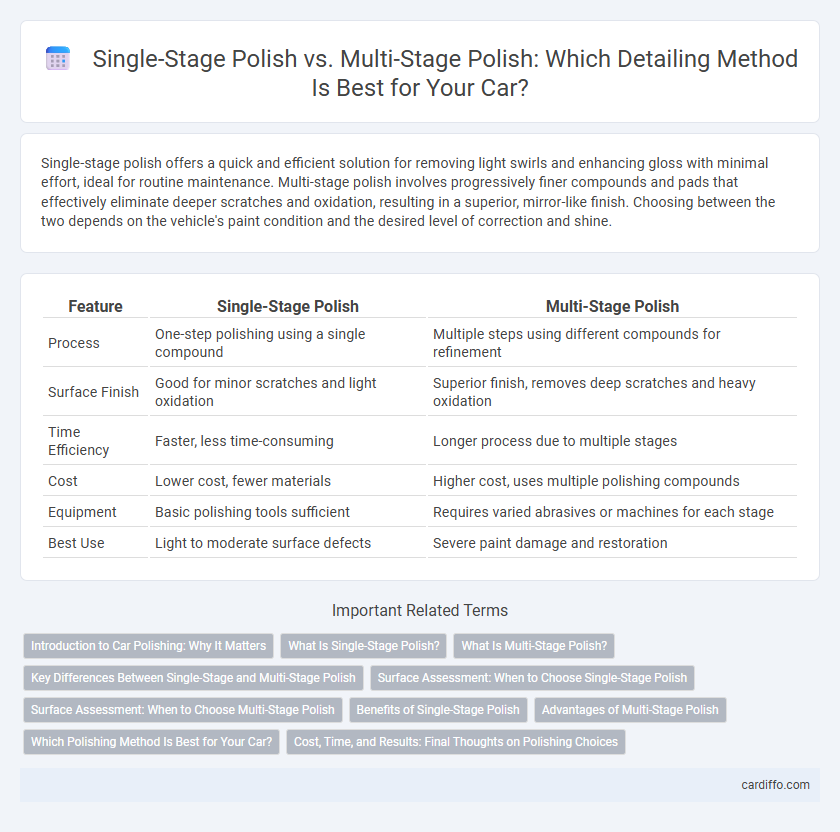Open the 'Benefits of Single-Stage Polish' tag
The height and width of the screenshot is (832, 840).
pyautogui.click(x=438, y=710)
